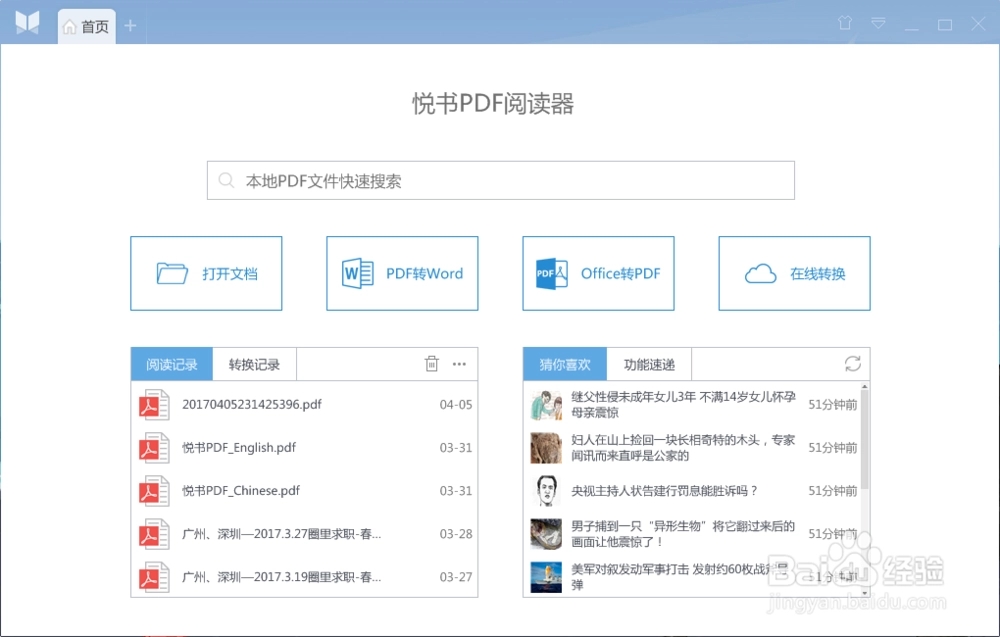Open news 继父性侵未成年女儿3年 headline
Viewport: 1000px width, 637px height.
tap(683, 404)
